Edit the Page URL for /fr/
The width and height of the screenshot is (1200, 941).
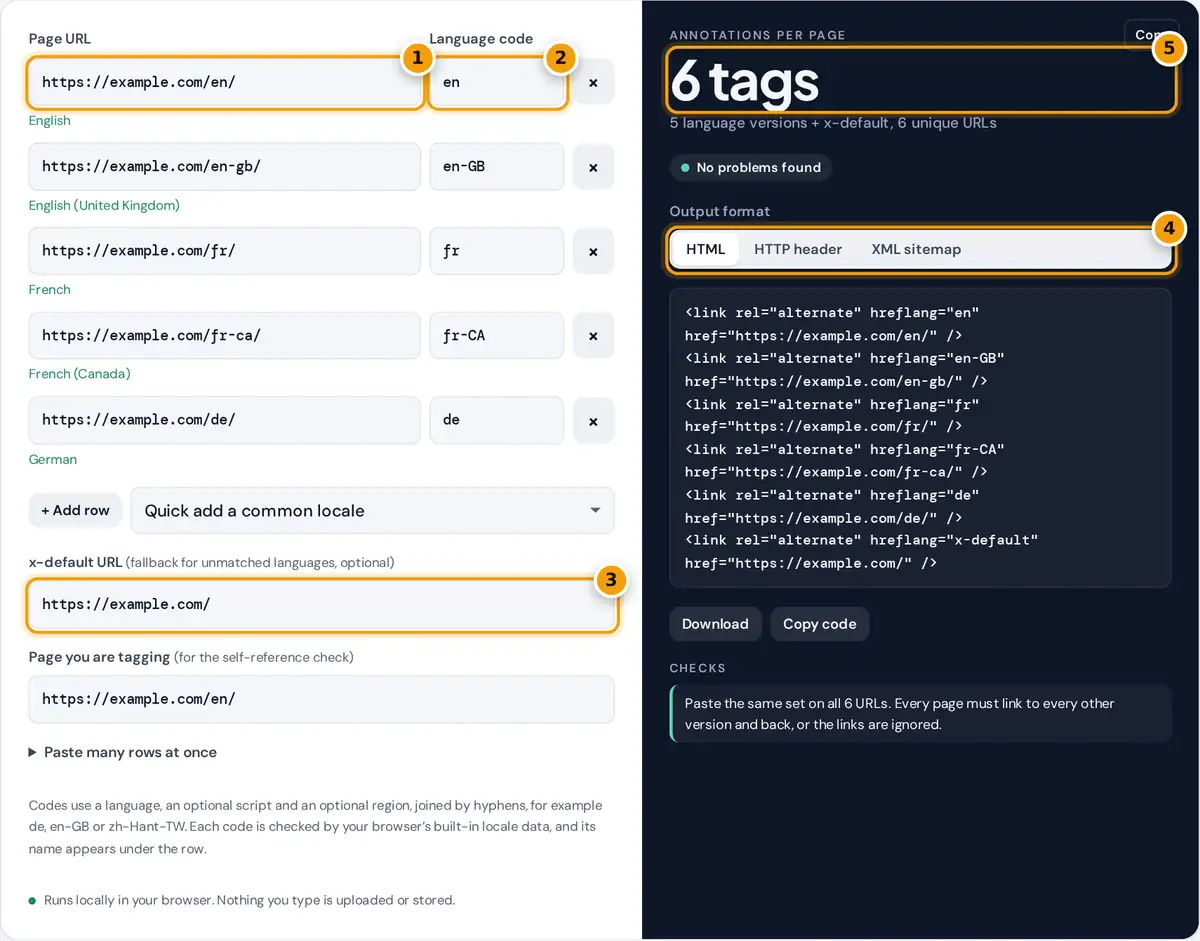click(225, 251)
